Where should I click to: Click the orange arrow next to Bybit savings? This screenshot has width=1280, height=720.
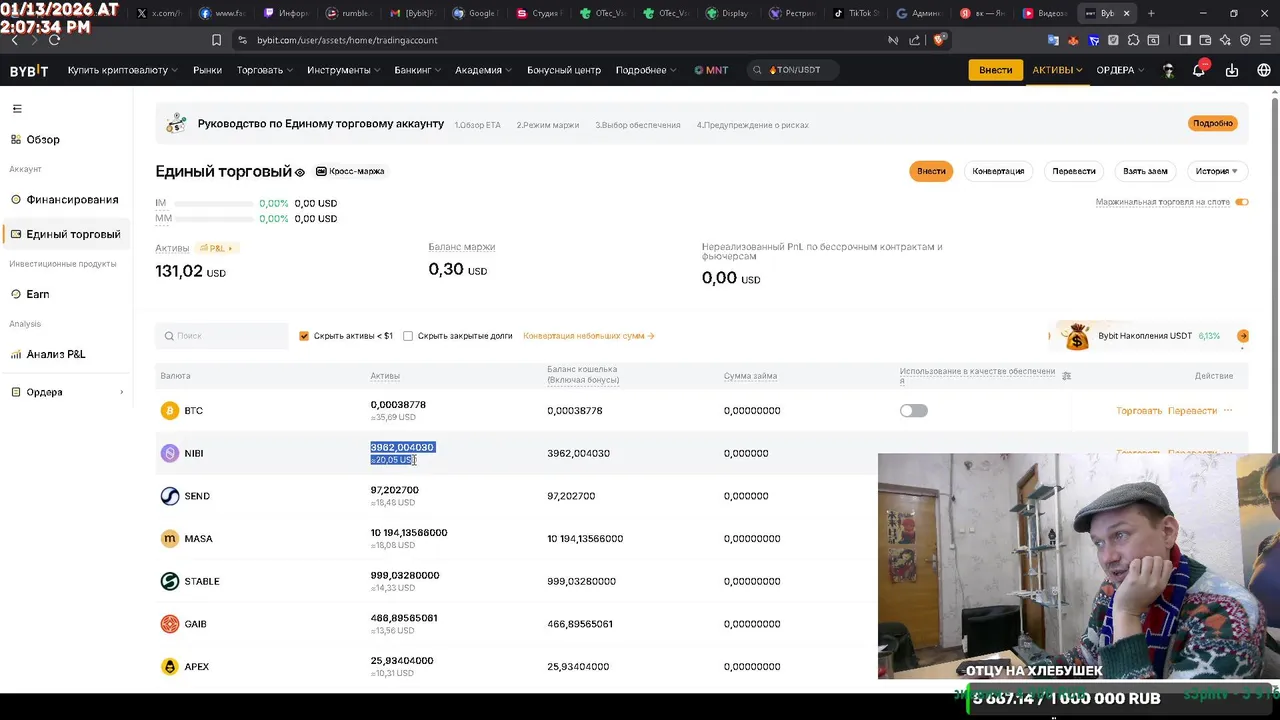1243,336
